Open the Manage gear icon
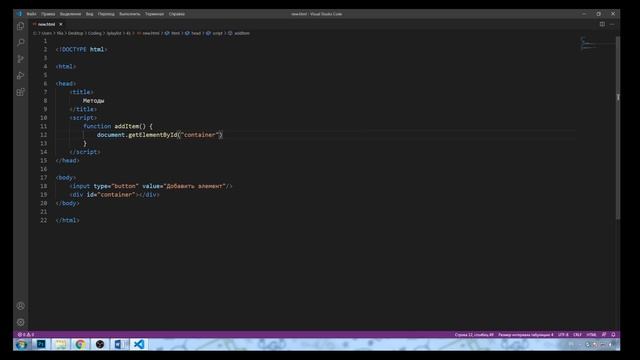This screenshot has height=360, width=640. [20, 322]
